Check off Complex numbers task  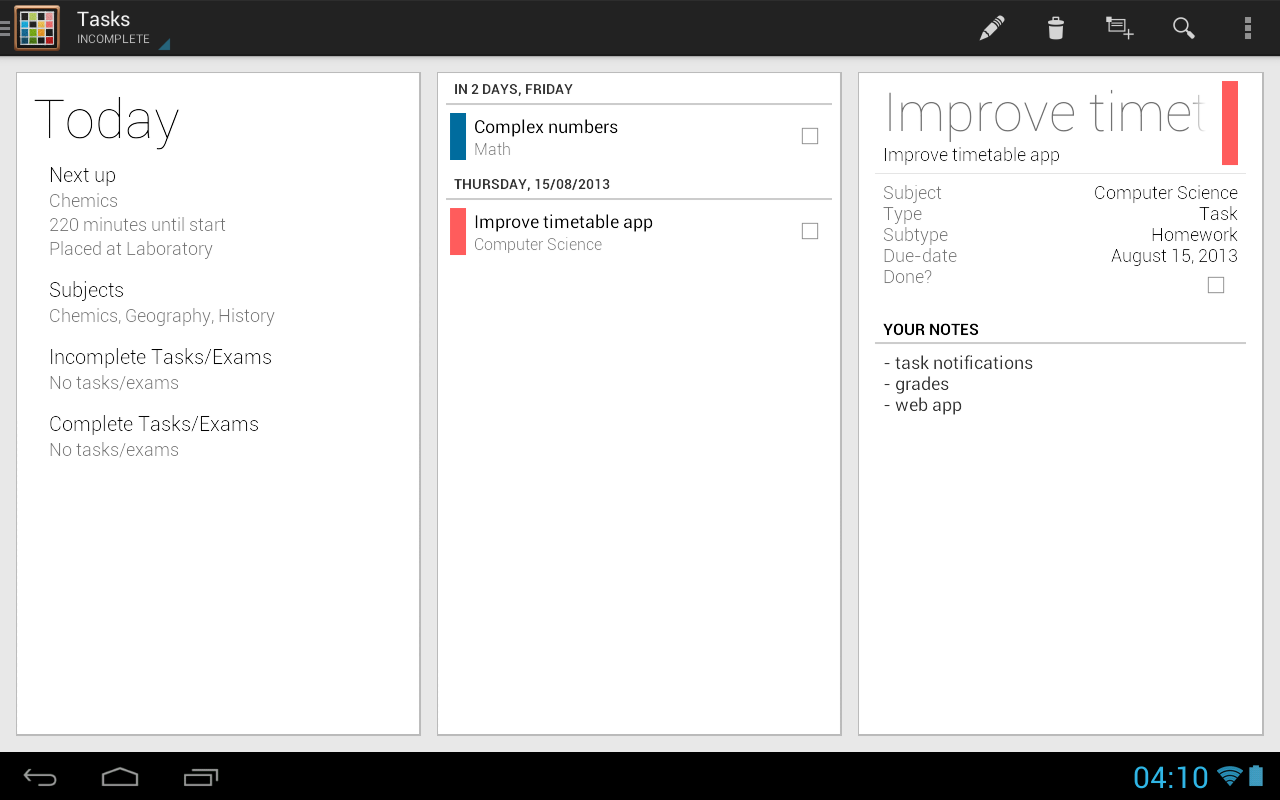[810, 136]
